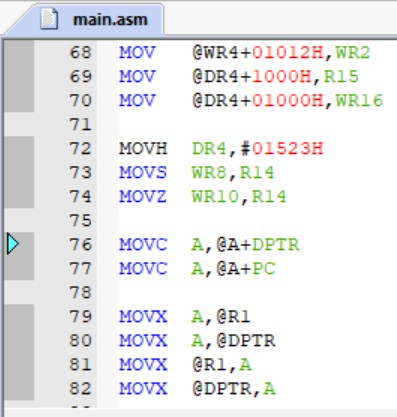Click line number 81
The image size is (397, 417).
(80, 365)
